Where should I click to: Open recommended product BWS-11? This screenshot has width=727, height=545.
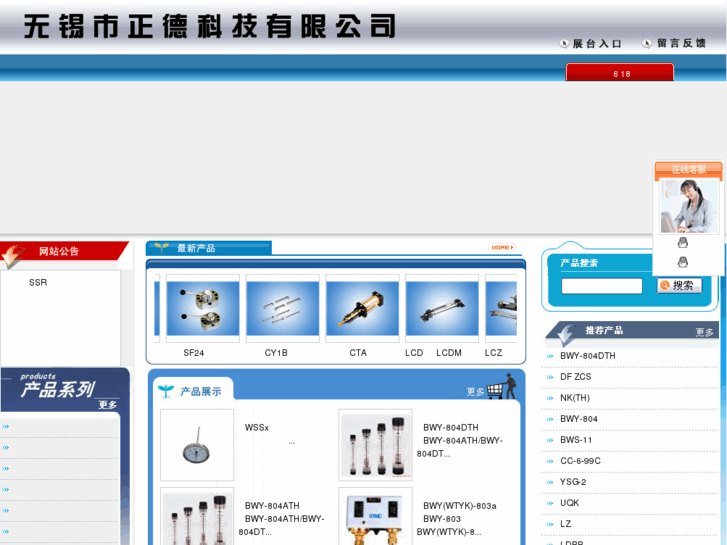coord(576,440)
